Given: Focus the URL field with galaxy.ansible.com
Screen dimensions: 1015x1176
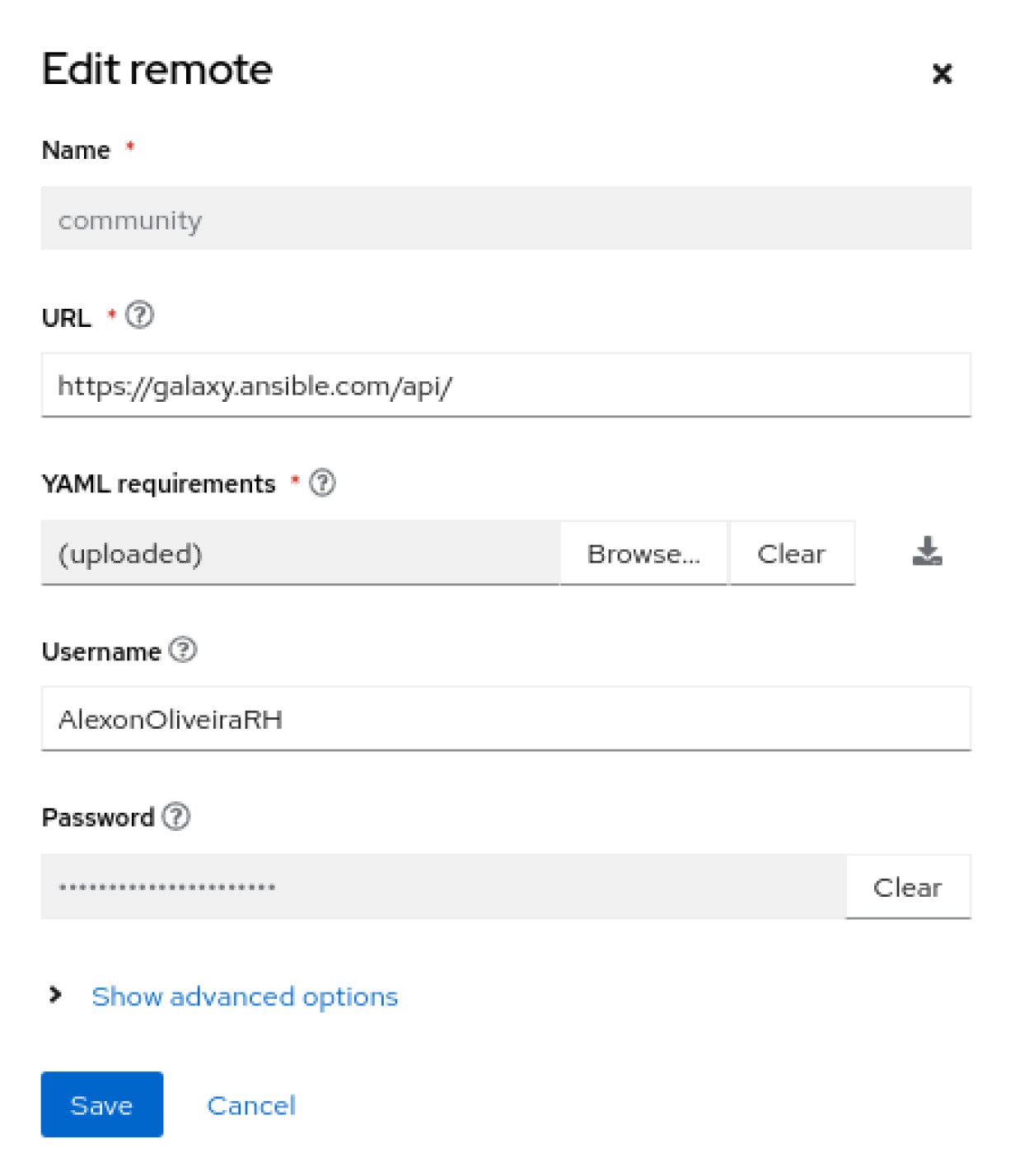Looking at the screenshot, I should coord(506,385).
